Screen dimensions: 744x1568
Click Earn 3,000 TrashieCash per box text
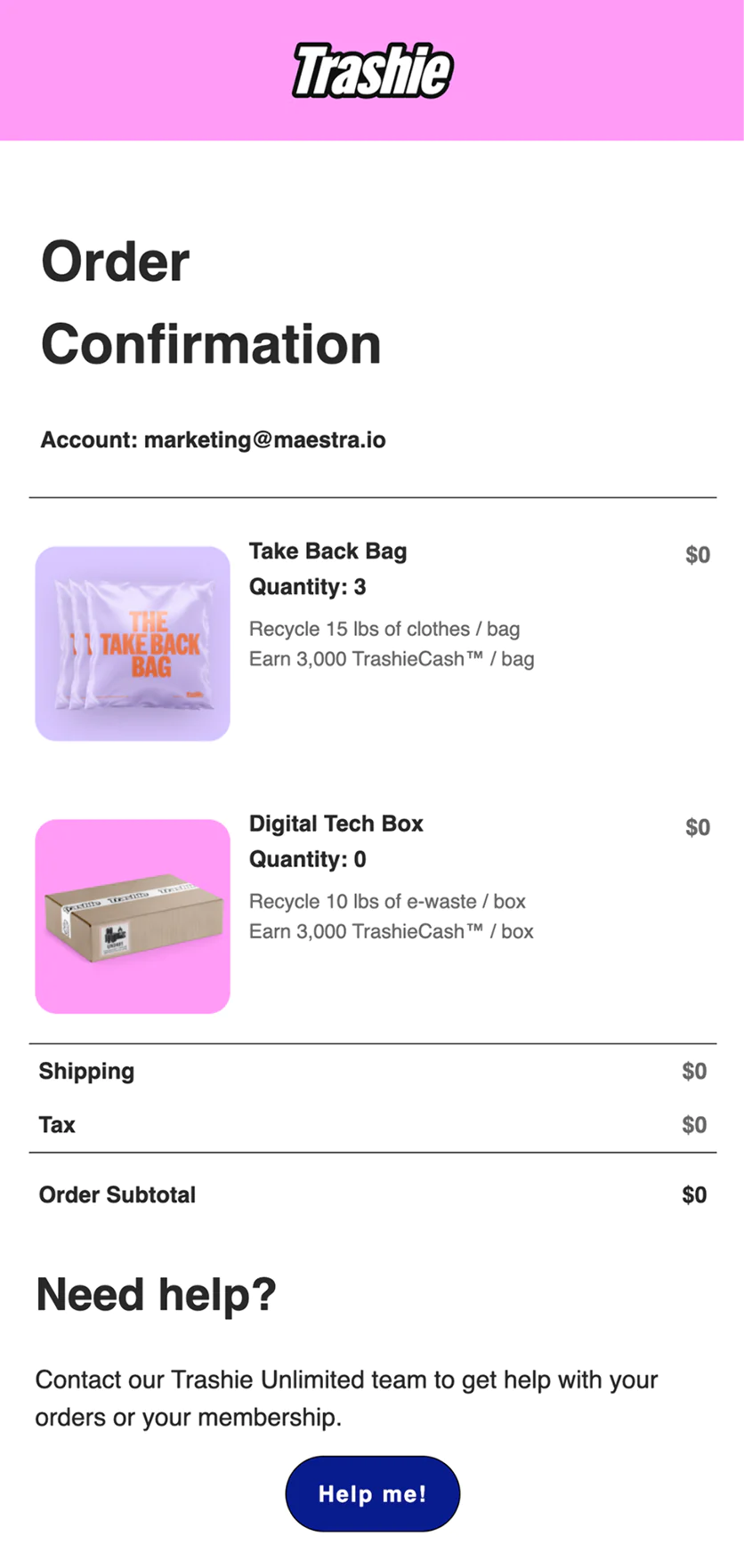391,931
